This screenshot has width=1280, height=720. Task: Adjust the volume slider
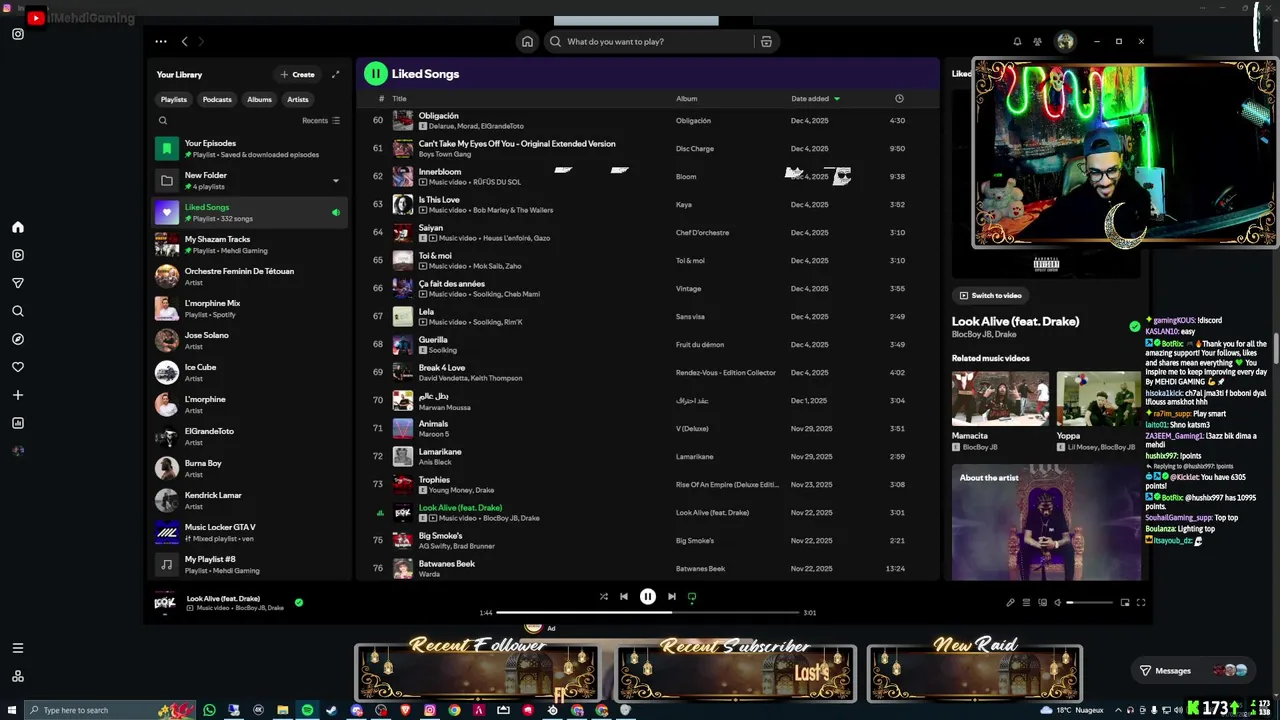(1090, 603)
